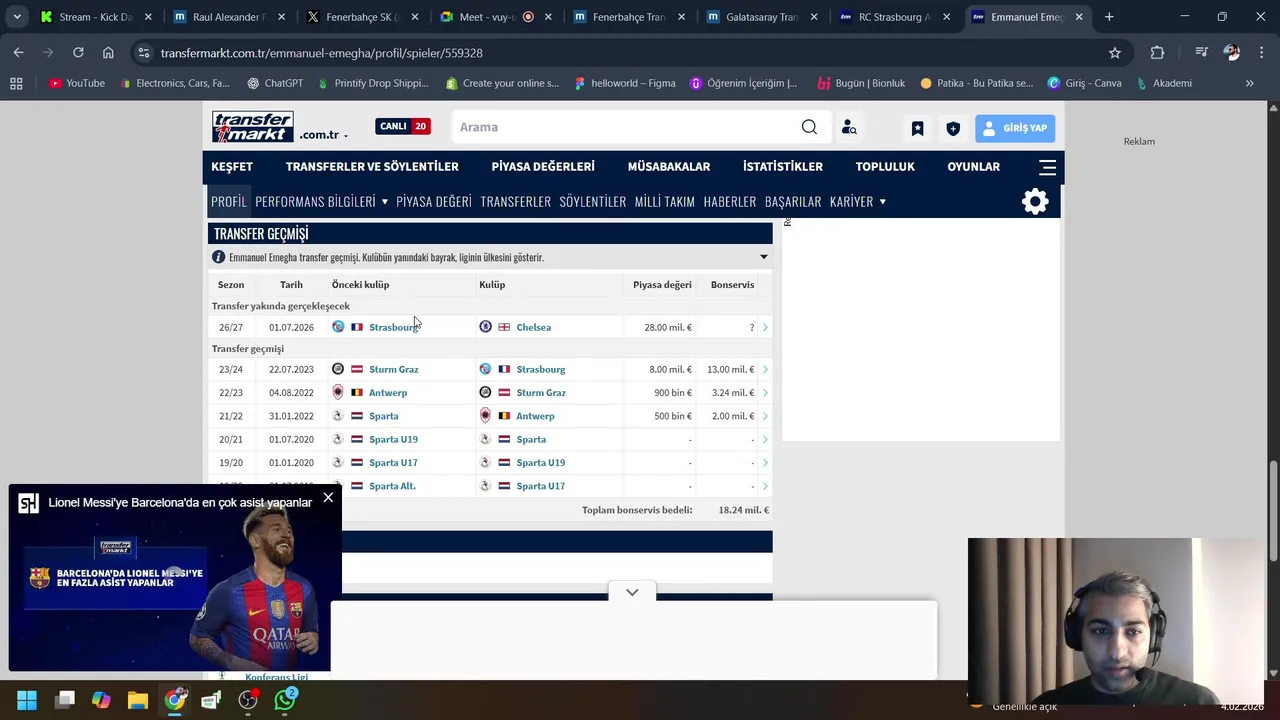Open İstatistikler menu

click(x=783, y=167)
